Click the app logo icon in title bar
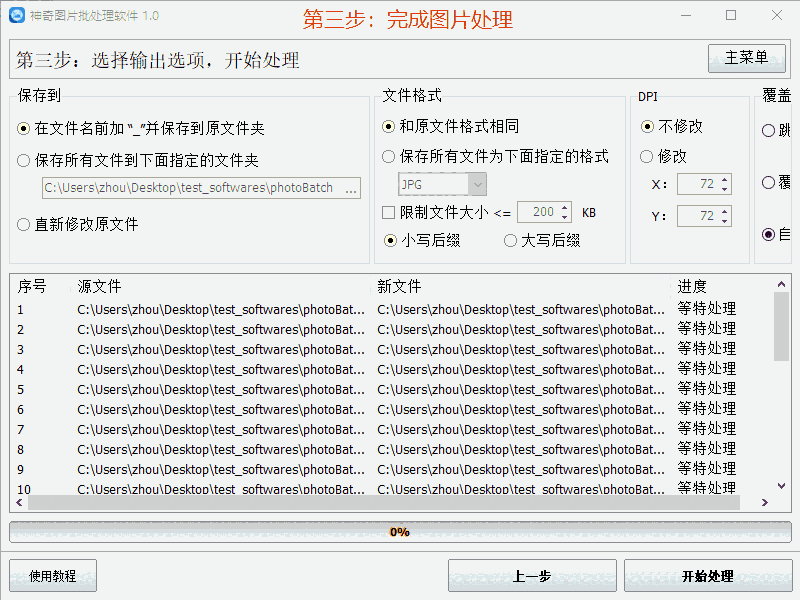 [x=17, y=15]
